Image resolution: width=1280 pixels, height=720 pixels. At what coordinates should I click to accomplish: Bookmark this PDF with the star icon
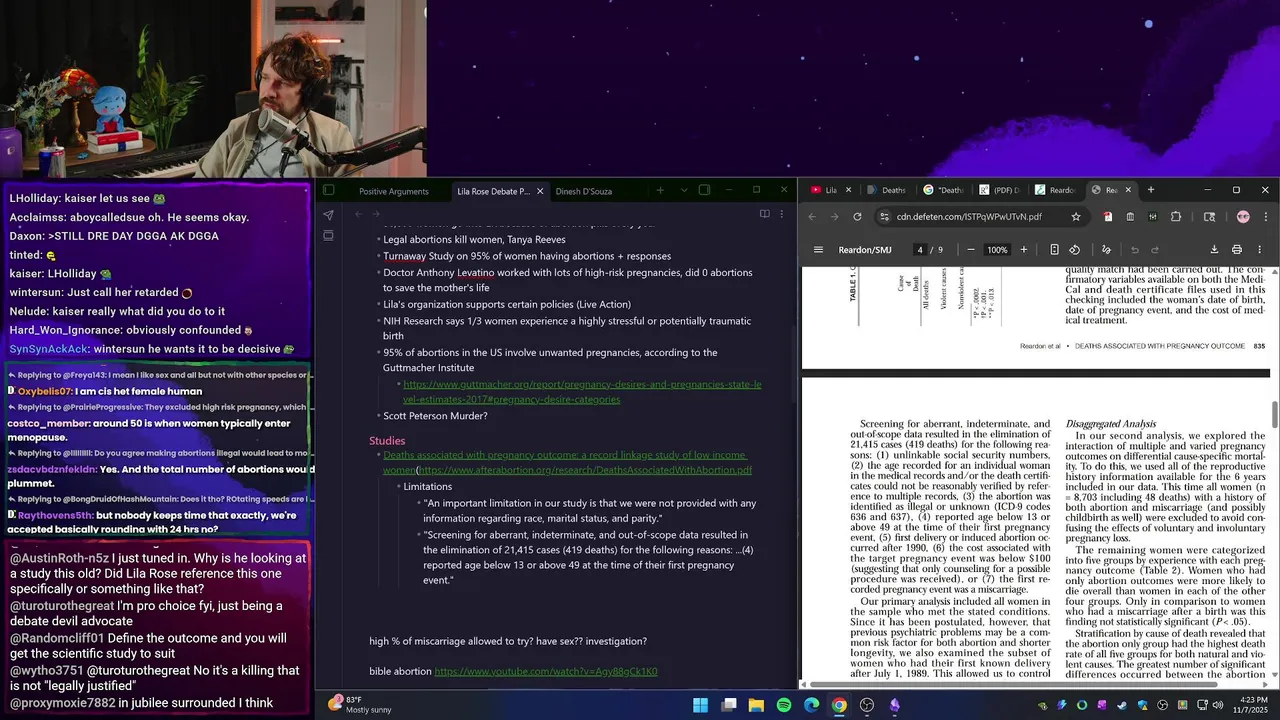coord(1076,217)
